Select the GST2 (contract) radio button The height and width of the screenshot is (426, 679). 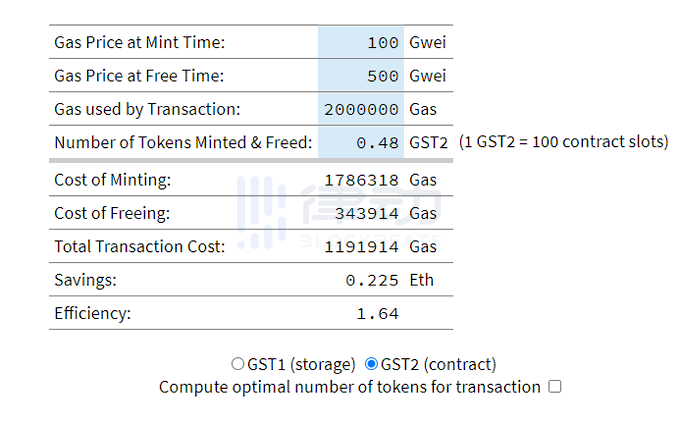tap(371, 364)
